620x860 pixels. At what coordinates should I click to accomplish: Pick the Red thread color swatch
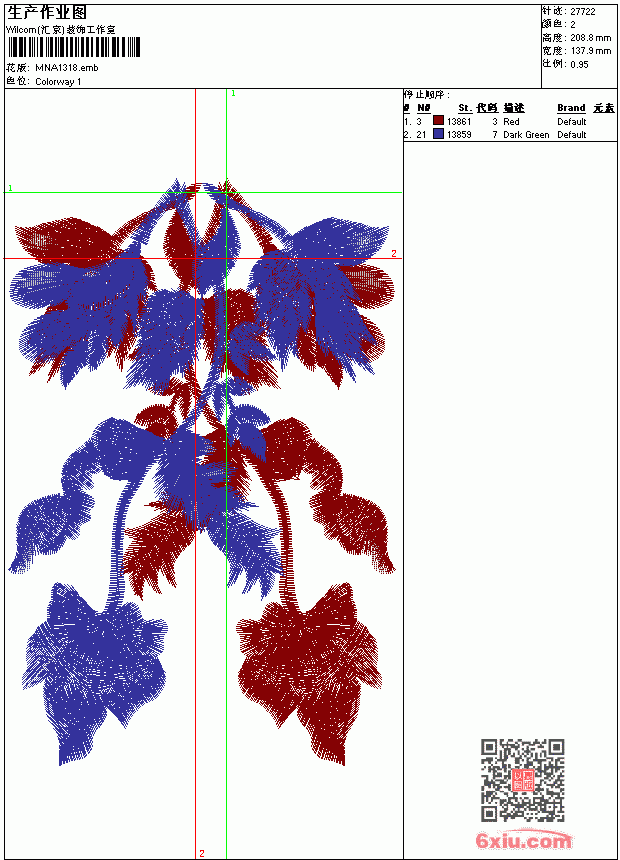[438, 121]
